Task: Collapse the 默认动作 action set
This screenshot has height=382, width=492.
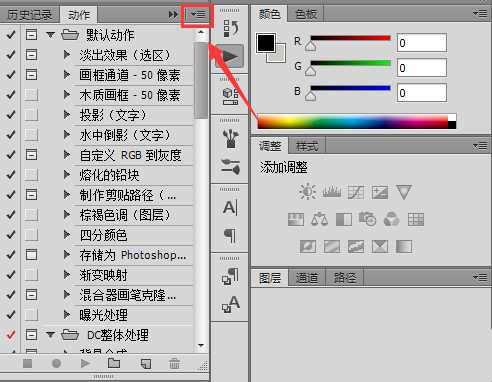Action: (x=50, y=34)
